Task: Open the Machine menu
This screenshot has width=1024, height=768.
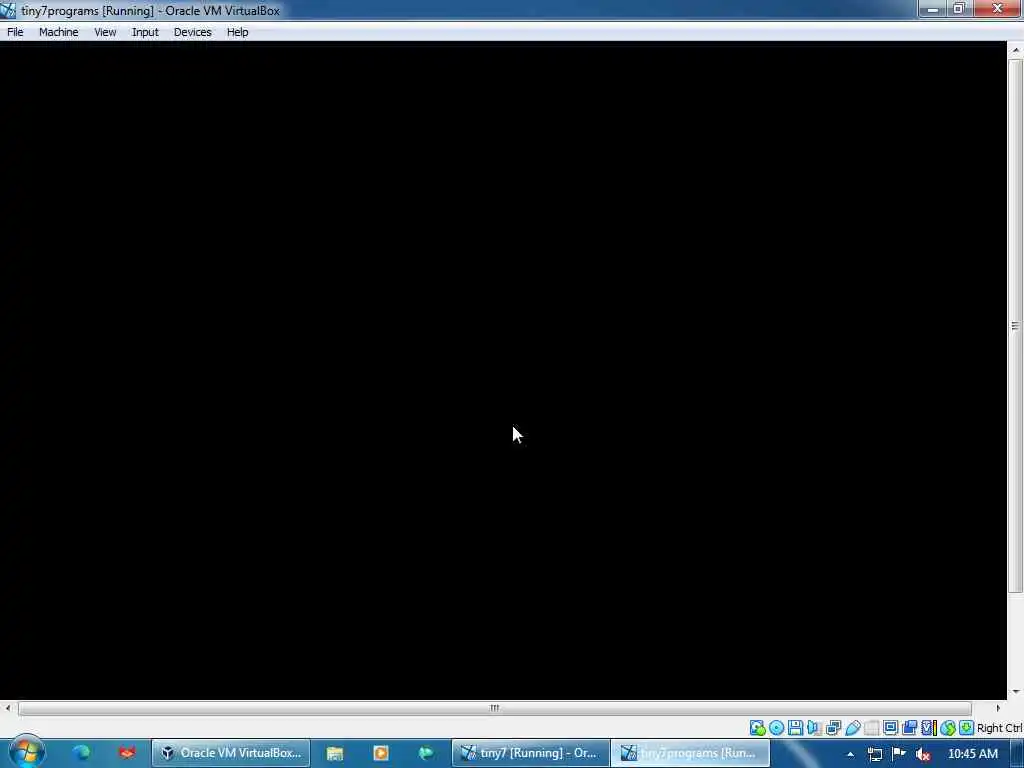Action: click(58, 32)
